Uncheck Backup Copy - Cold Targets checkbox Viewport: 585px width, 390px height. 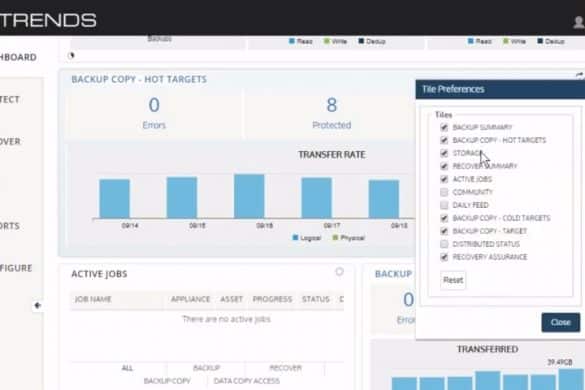pos(444,218)
